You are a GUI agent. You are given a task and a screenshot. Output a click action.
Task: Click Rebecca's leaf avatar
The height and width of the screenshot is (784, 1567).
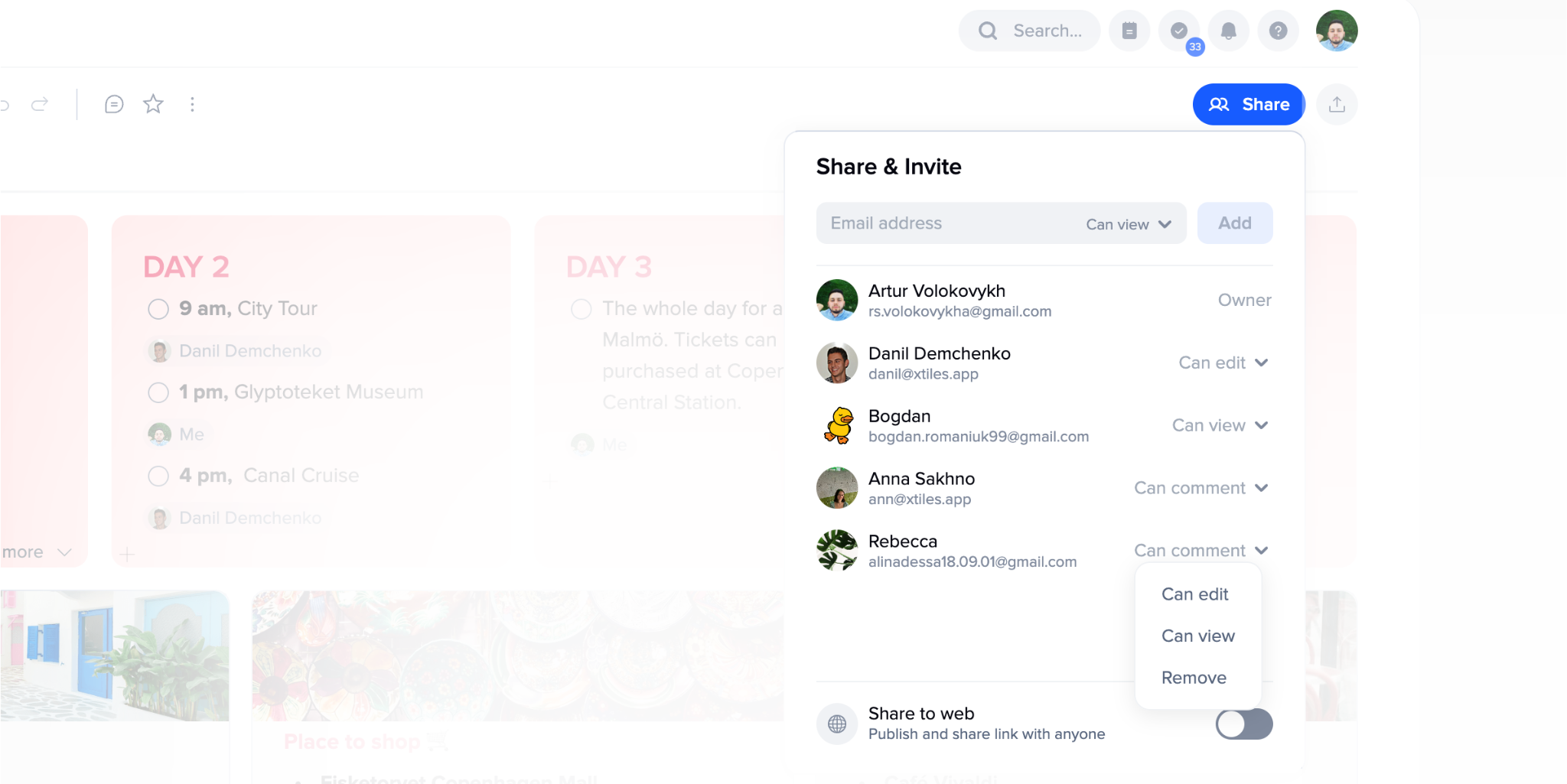tap(837, 551)
